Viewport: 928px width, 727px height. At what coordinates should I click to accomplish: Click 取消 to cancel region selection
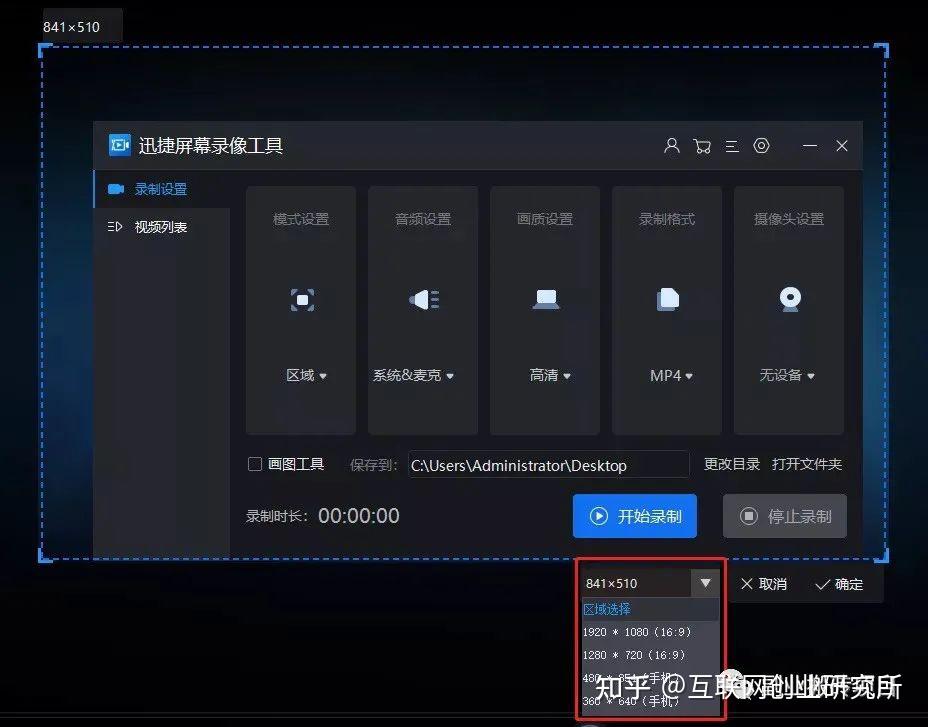pyautogui.click(x=763, y=584)
